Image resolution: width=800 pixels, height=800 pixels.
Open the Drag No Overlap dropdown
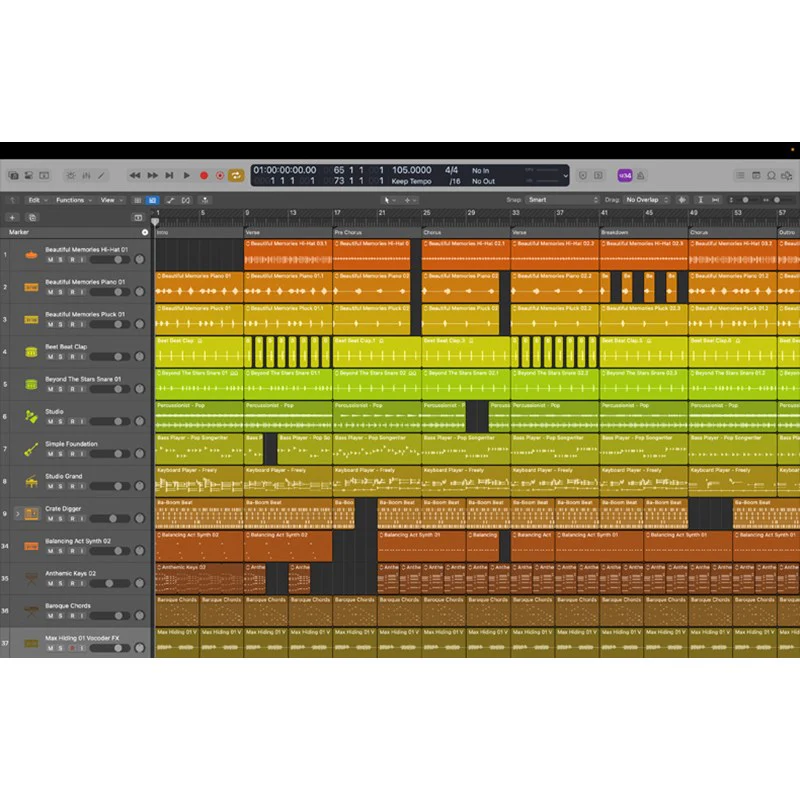click(x=647, y=200)
